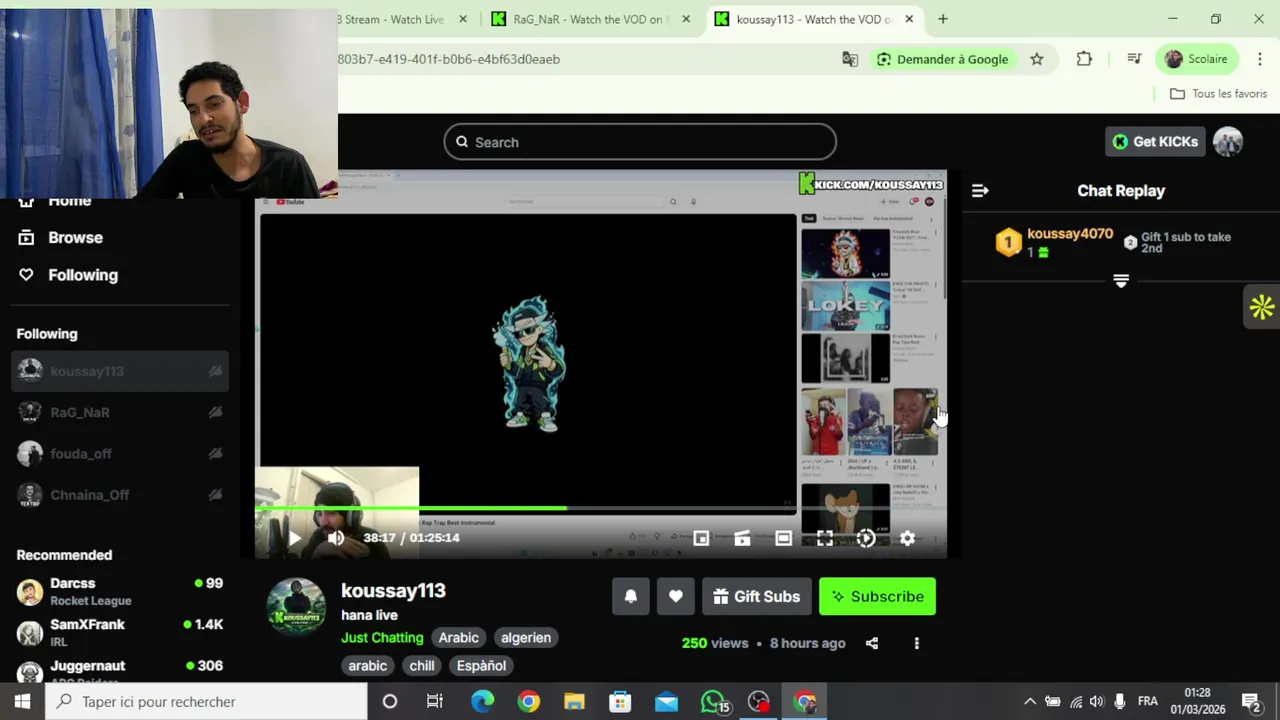The height and width of the screenshot is (720, 1280).
Task: Create a clip from the video
Action: (x=742, y=538)
